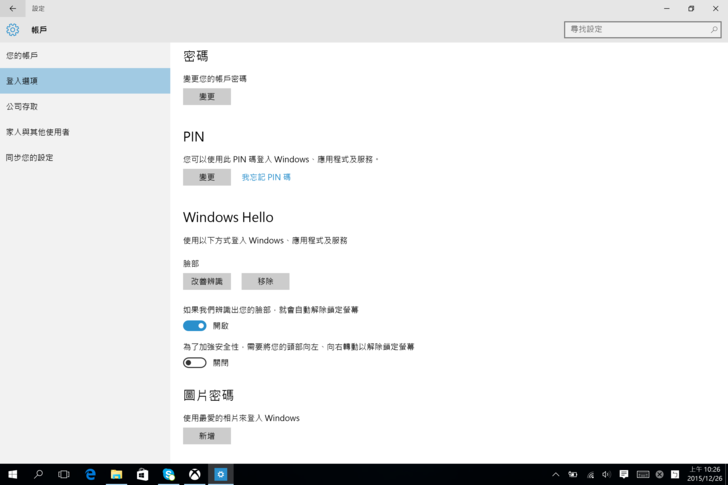Click the 密碼 section heading

pyautogui.click(x=195, y=57)
